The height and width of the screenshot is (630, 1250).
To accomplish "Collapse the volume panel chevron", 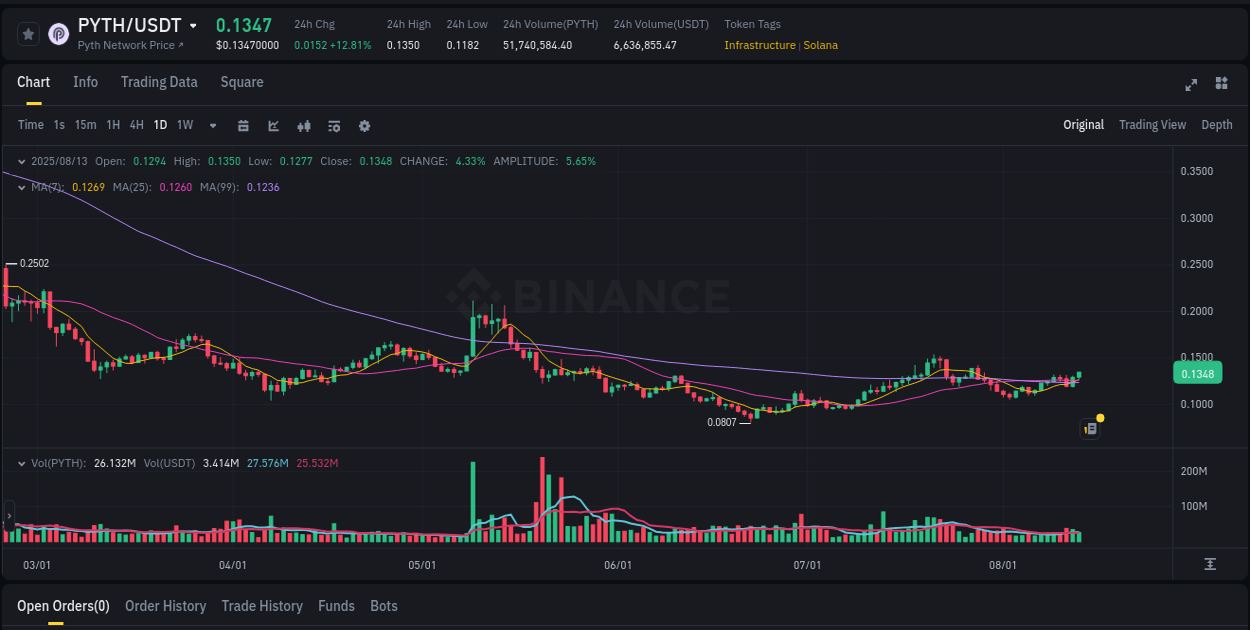I will (x=22, y=463).
